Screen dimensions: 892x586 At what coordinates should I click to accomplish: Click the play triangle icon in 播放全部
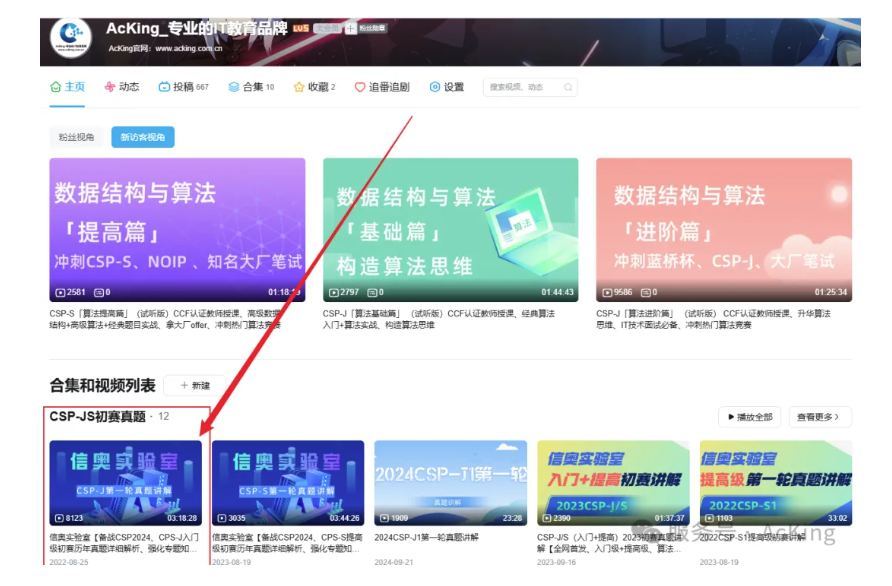[732, 417]
